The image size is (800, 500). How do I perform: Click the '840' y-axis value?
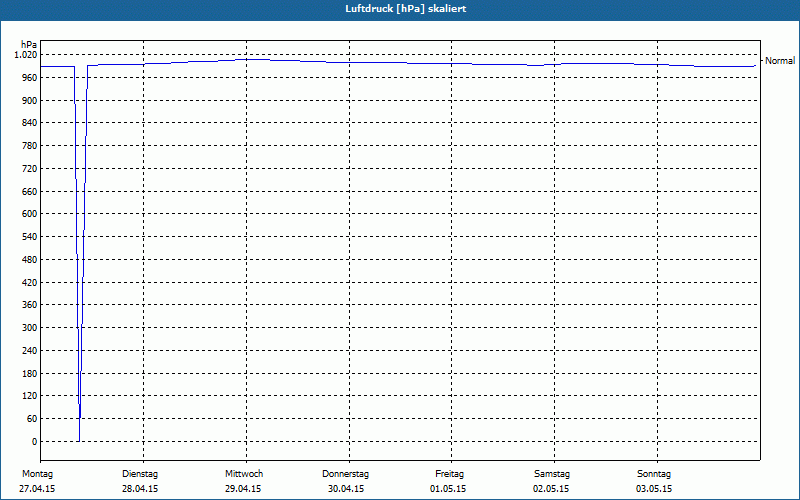tap(31, 123)
